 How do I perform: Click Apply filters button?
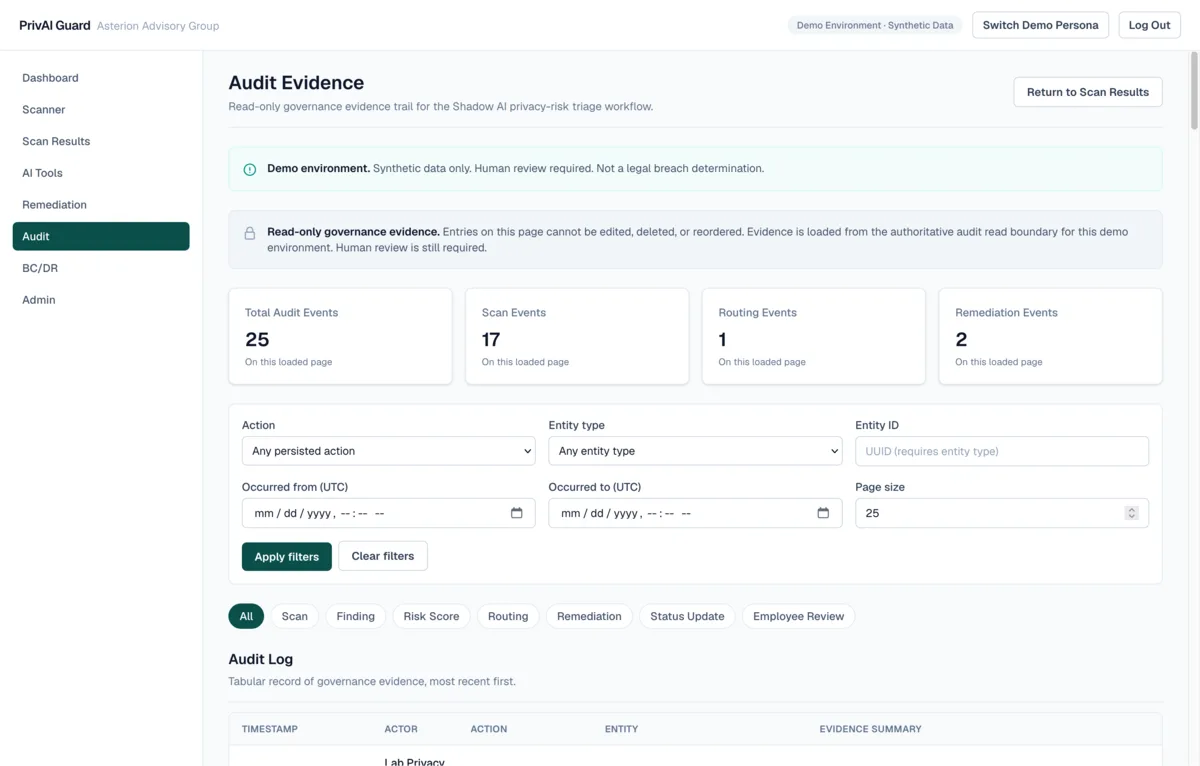287,556
